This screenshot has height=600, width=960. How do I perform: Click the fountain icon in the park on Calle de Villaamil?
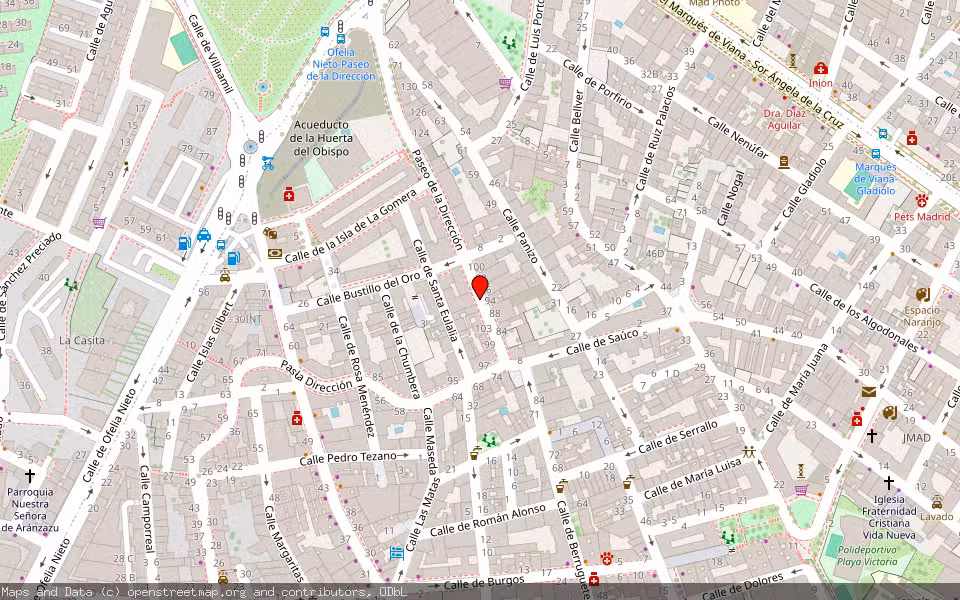click(x=263, y=87)
